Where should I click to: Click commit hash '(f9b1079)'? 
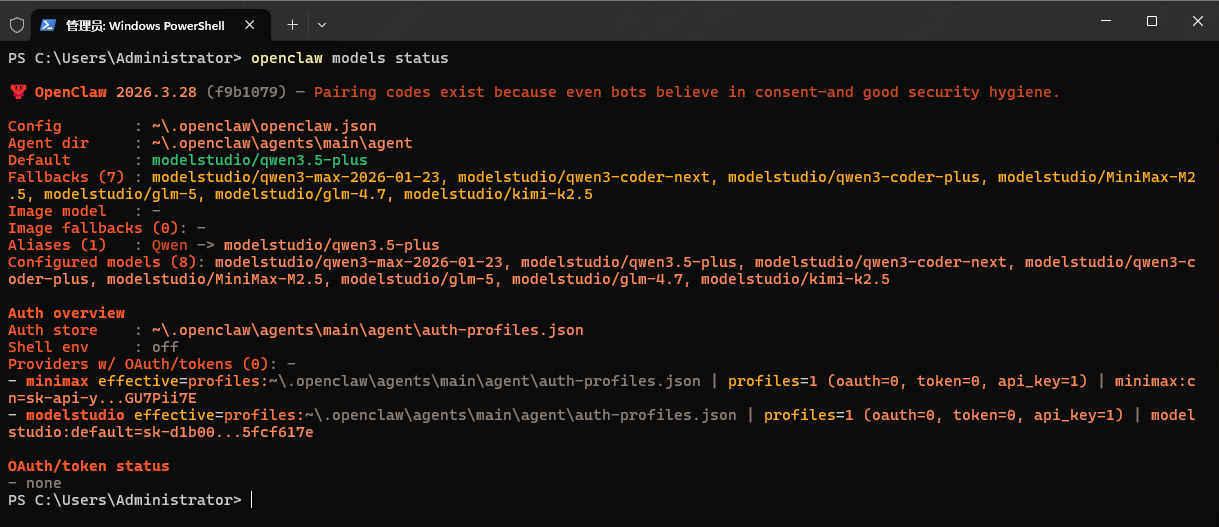coord(247,92)
